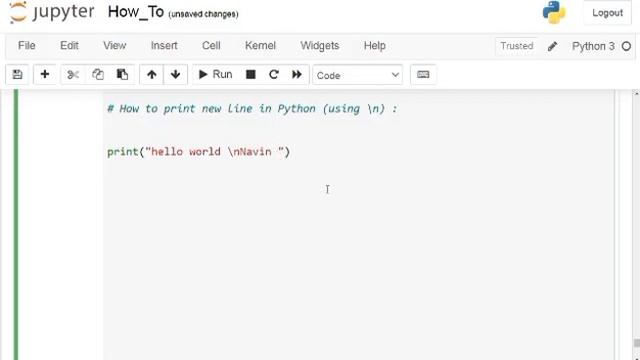
Task: Open the View menu
Action: 114,46
